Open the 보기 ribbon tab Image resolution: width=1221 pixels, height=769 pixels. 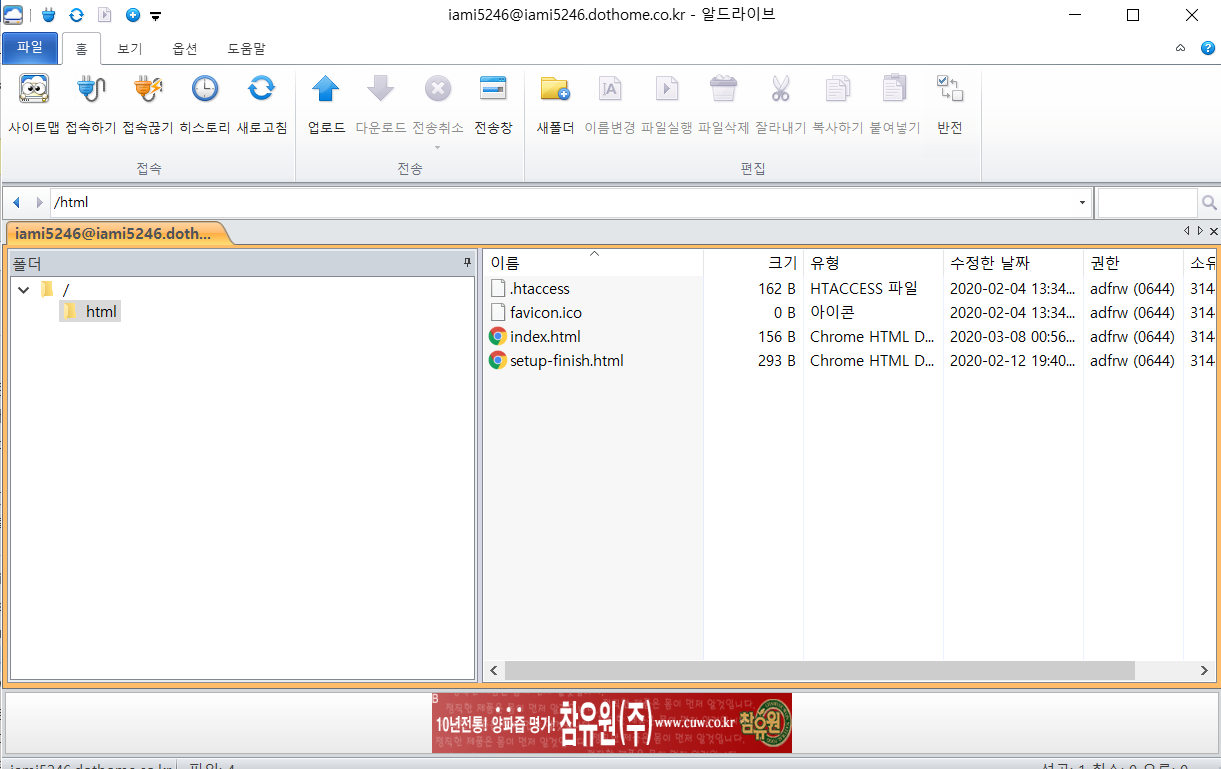(130, 48)
